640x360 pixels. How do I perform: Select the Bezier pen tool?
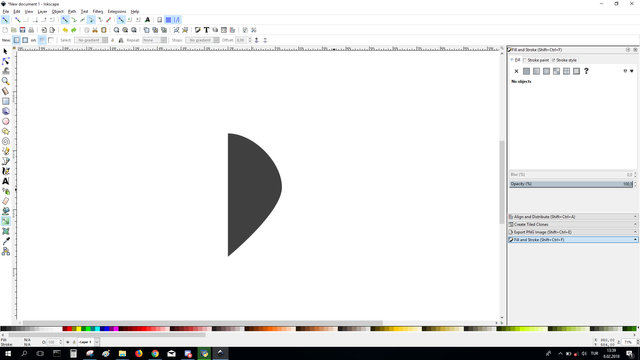[5, 161]
